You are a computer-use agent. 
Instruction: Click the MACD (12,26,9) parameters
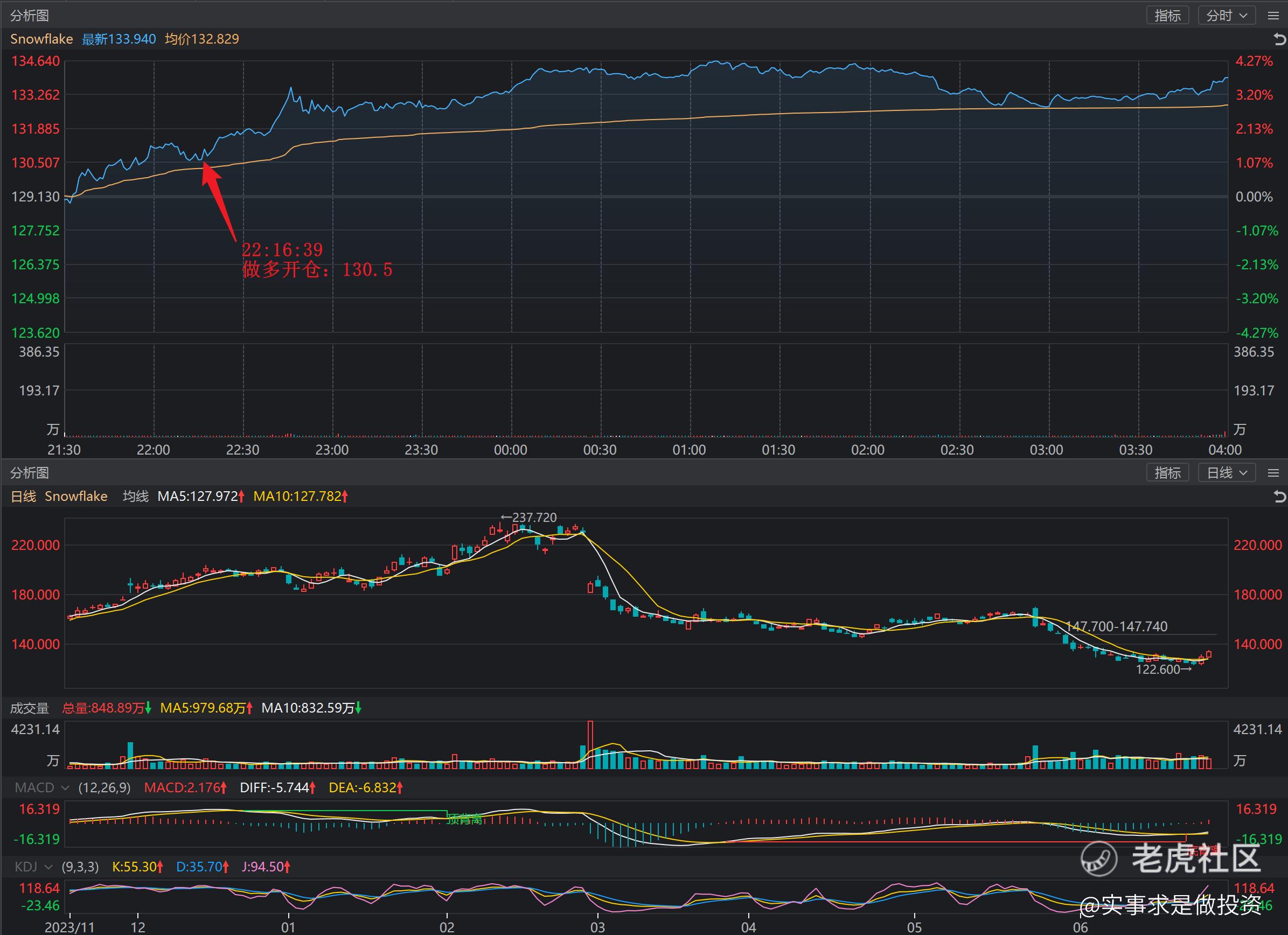tap(105, 788)
